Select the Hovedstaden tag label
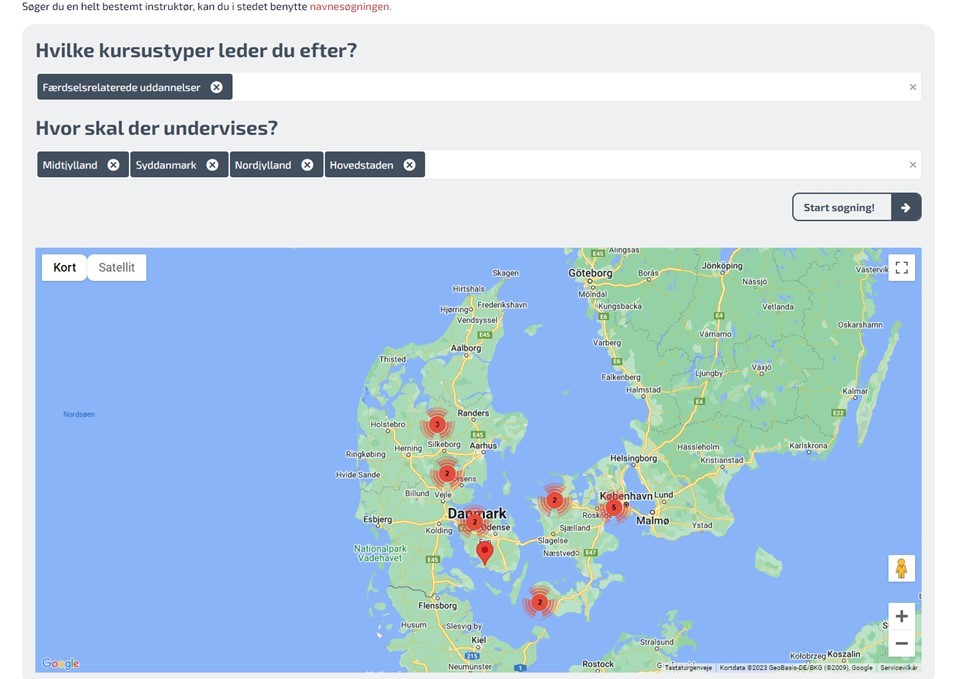The width and height of the screenshot is (961, 679). coord(362,165)
